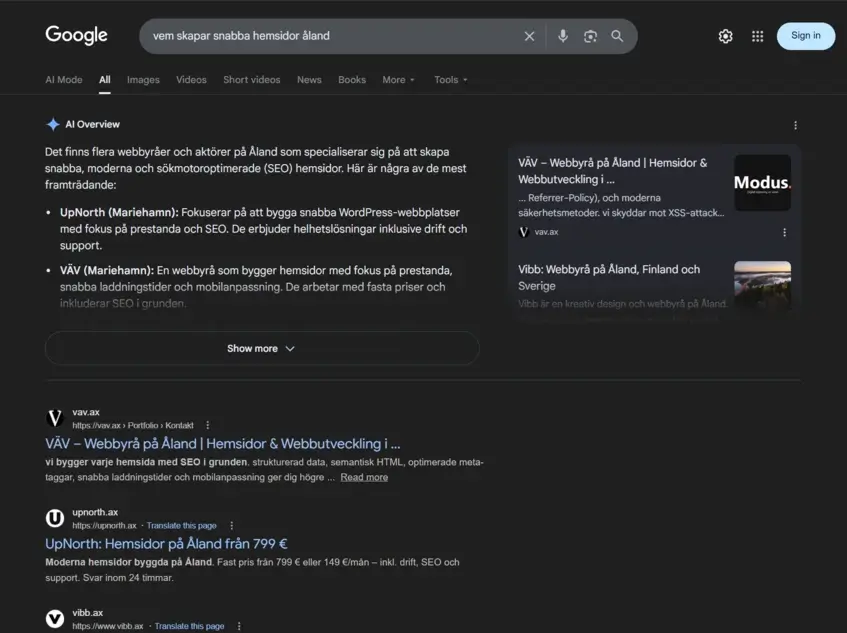The image size is (847, 633).
Task: Click the Modus thumbnail on VÄV card
Action: (762, 183)
